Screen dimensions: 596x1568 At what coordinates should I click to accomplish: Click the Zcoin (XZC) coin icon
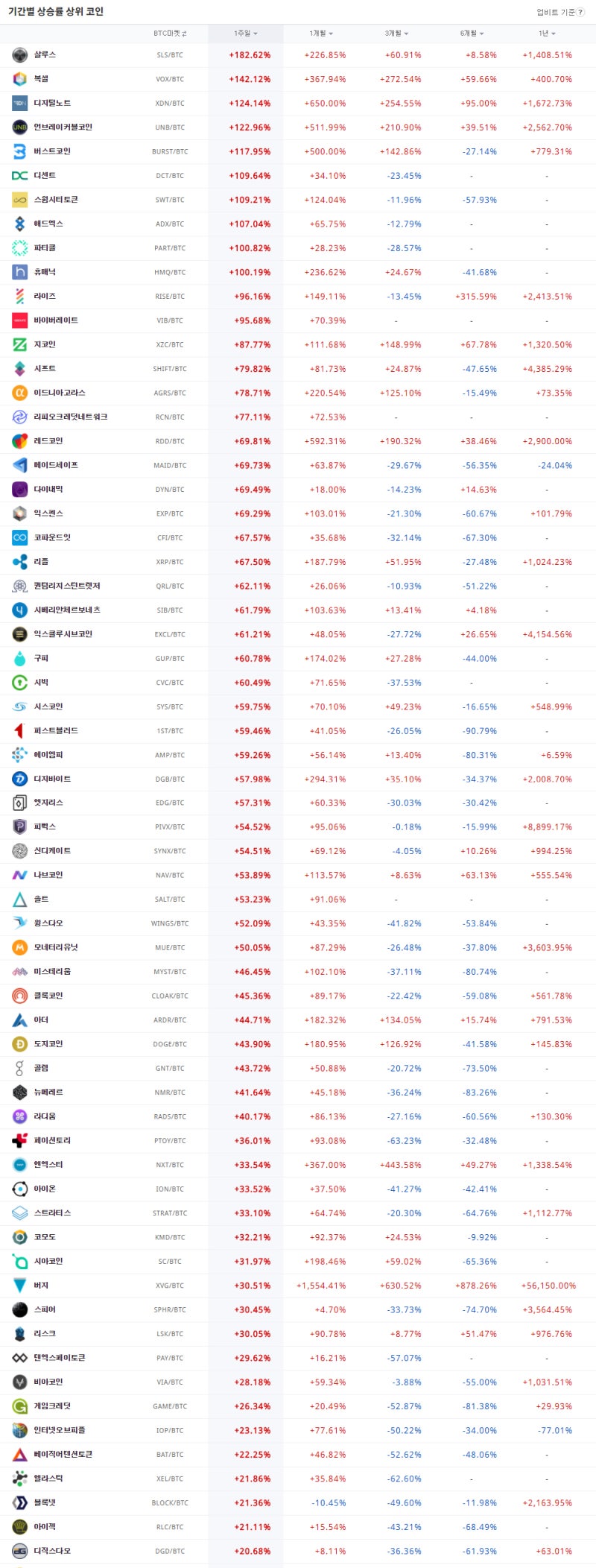pos(20,344)
